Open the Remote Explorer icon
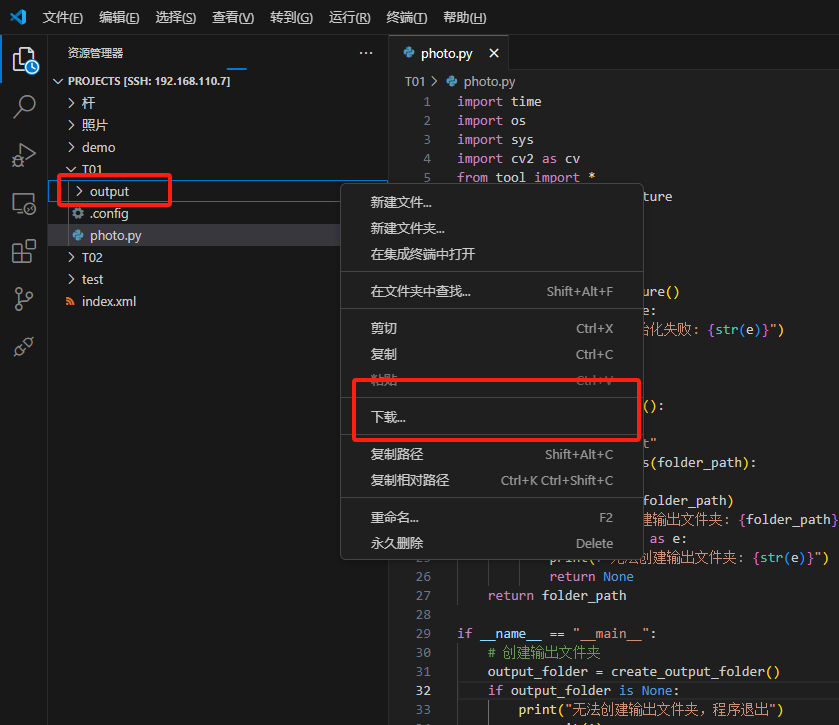839x725 pixels. (24, 204)
